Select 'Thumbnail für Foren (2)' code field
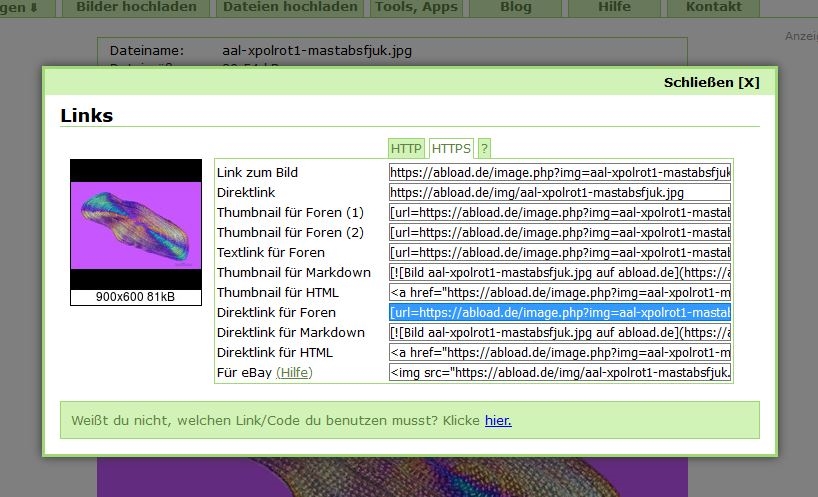 pyautogui.click(x=560, y=232)
